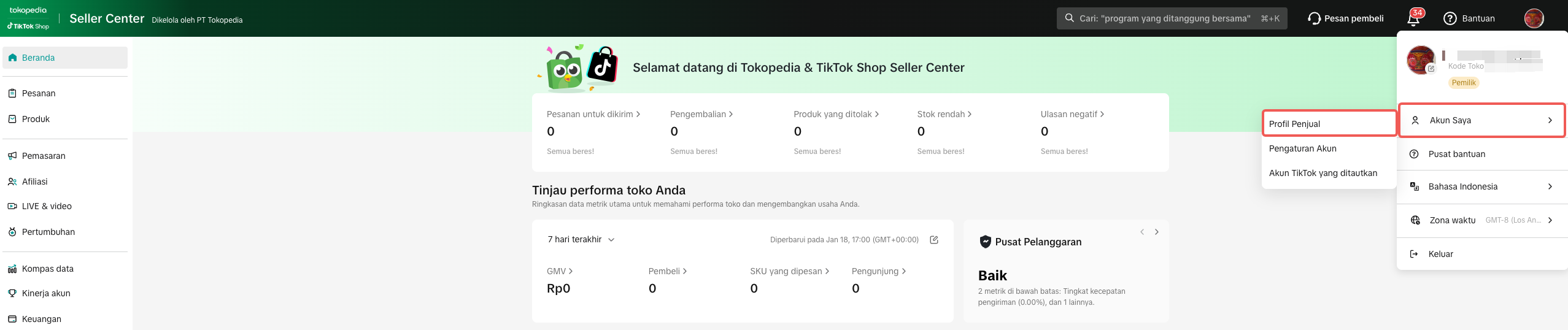Open Bantuan help icon in header

[1450, 18]
